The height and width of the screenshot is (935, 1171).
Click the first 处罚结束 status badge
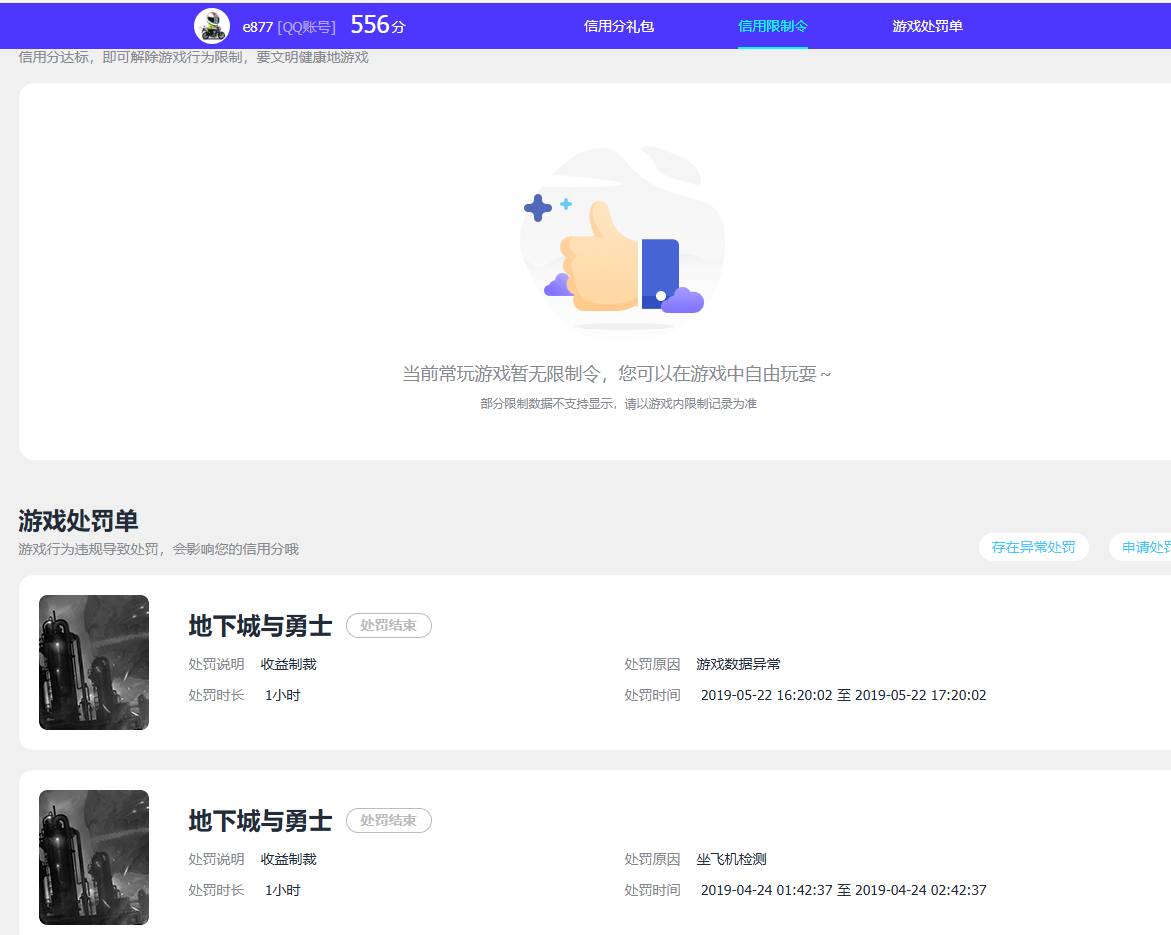[x=388, y=625]
